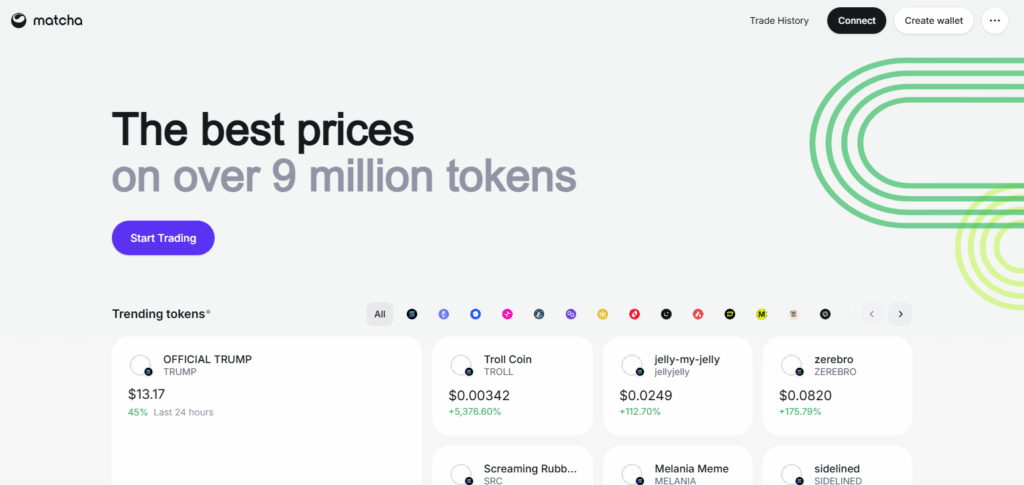The height and width of the screenshot is (485, 1024).
Task: Click the pink Unichain chain icon
Action: (507, 314)
